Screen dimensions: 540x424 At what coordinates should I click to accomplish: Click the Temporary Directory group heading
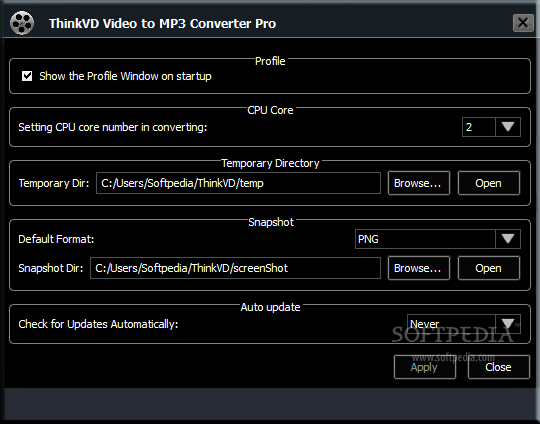pos(270,163)
